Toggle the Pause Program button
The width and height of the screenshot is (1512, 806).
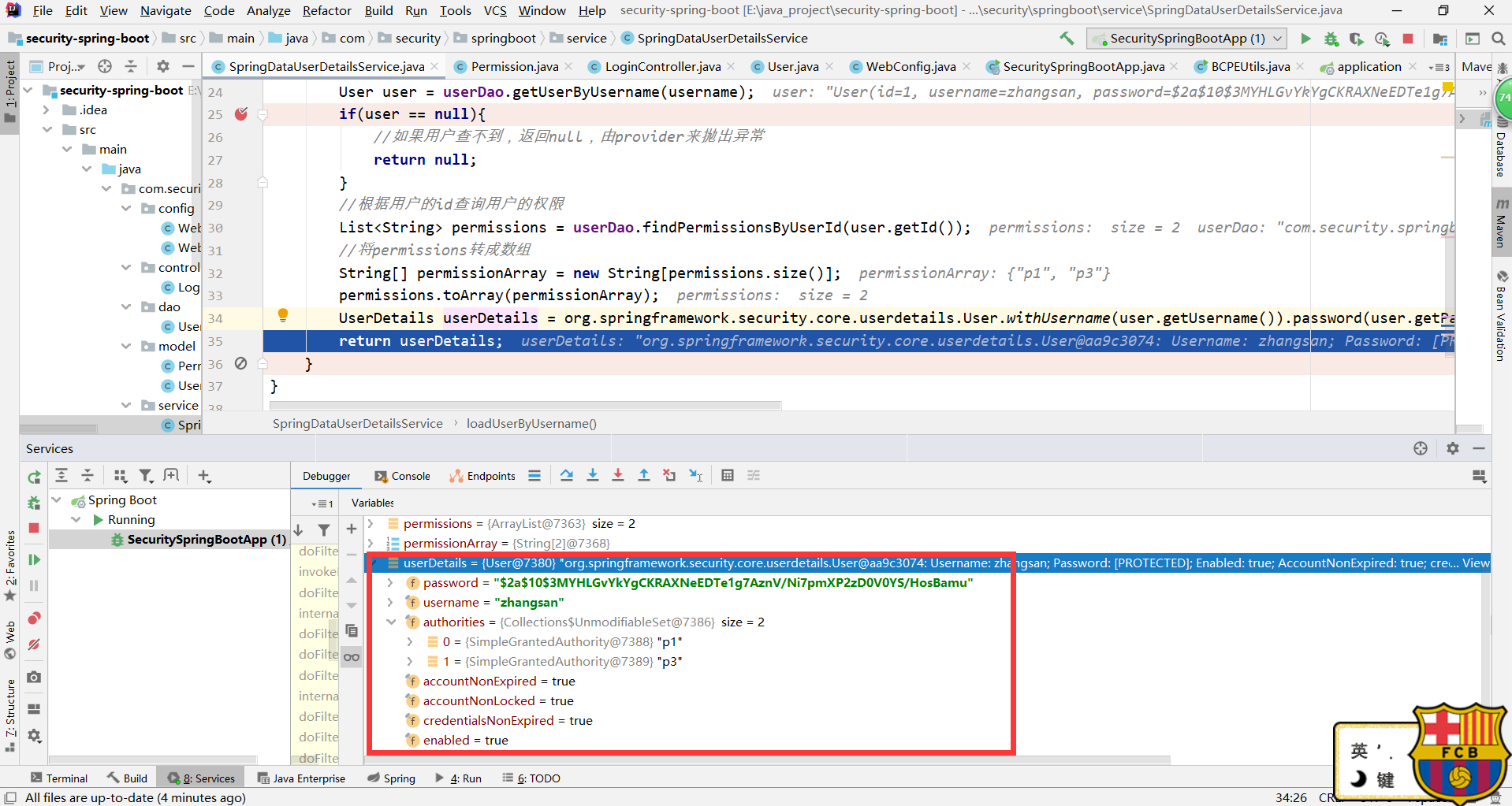click(34, 585)
